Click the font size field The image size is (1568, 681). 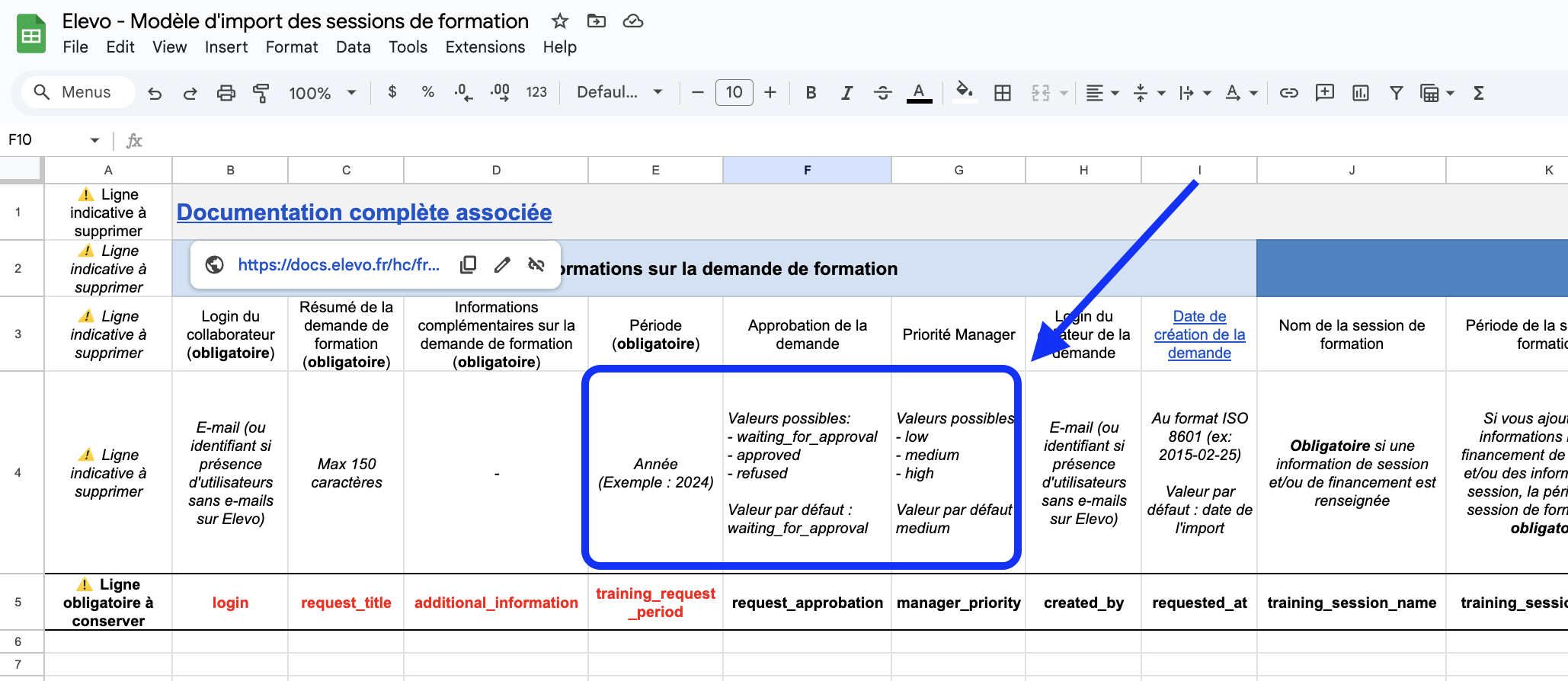click(734, 92)
